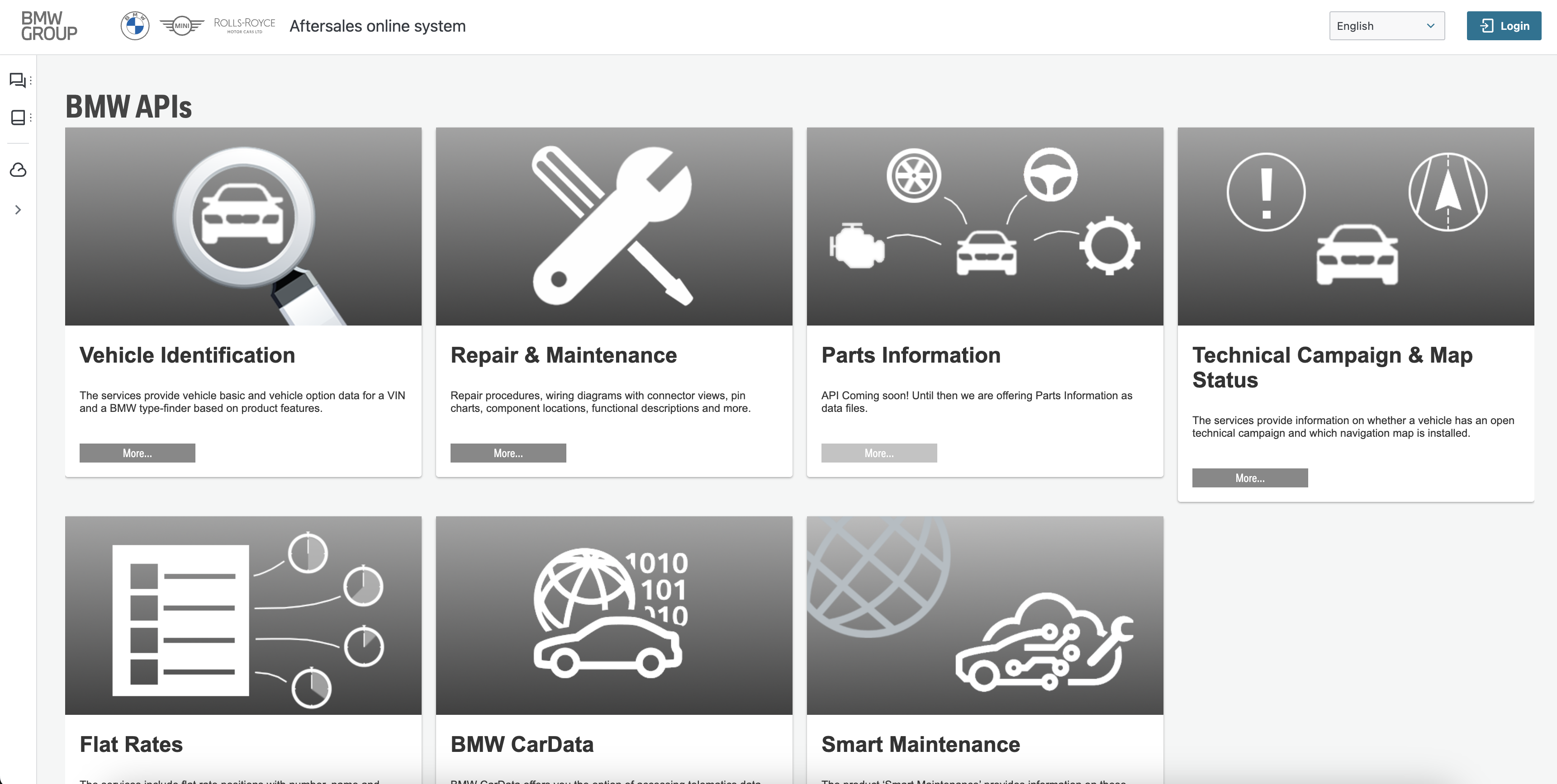
Task: Select the Parts Information card title
Action: [911, 355]
